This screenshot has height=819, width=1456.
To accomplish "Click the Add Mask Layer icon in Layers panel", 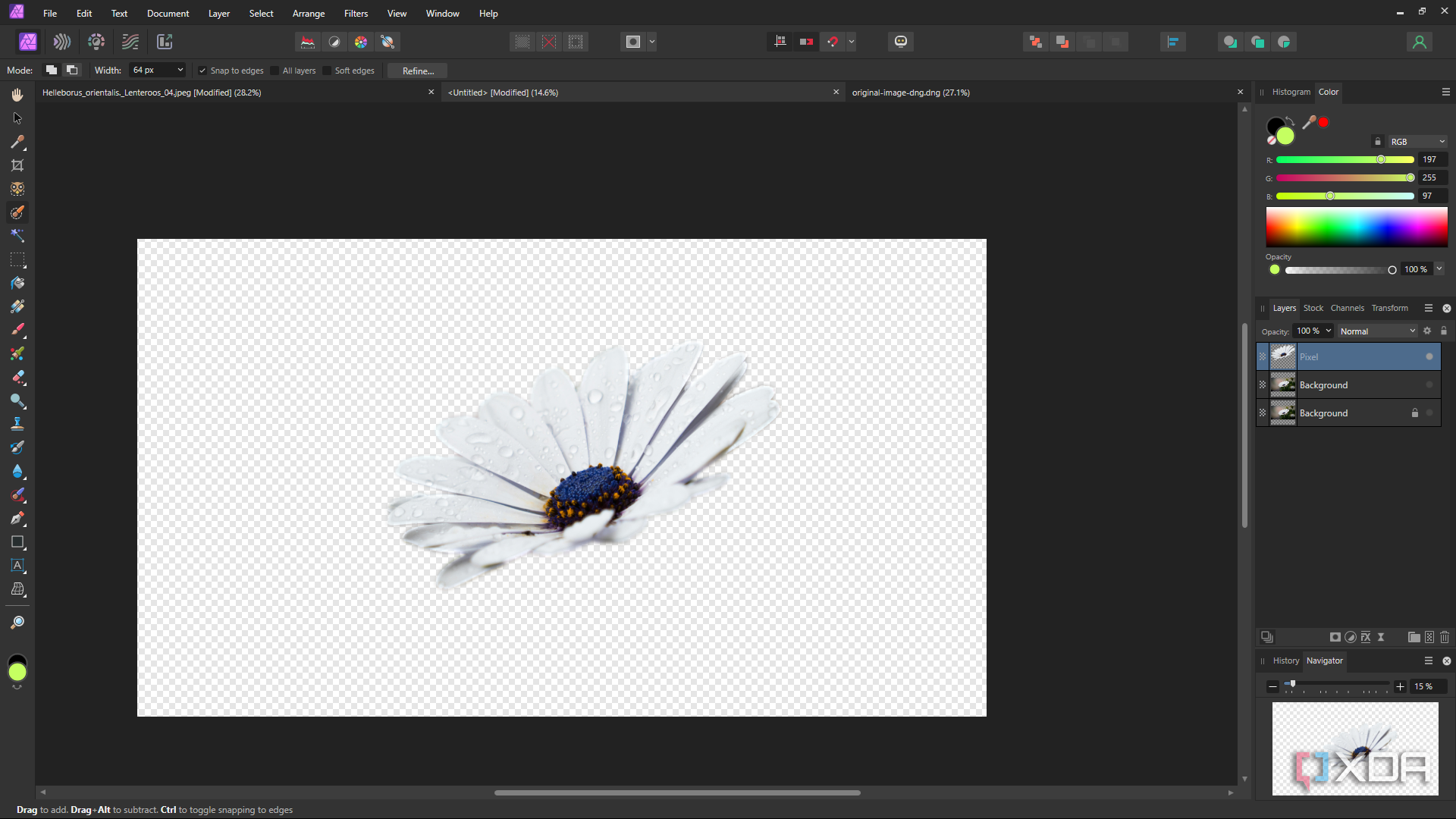I will [1335, 637].
